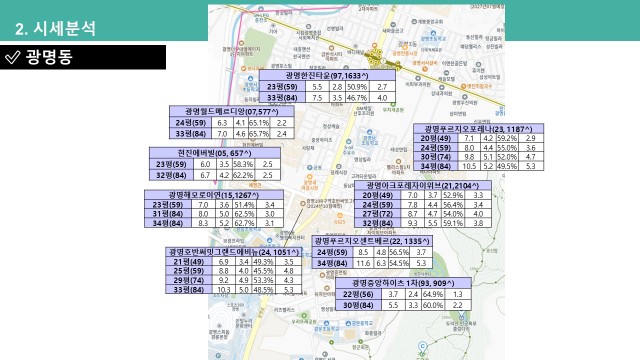This screenshot has width=640, height=360.
Task: Click the 49.5% cell in 광명푸르지오포레나 table
Action: (x=507, y=166)
